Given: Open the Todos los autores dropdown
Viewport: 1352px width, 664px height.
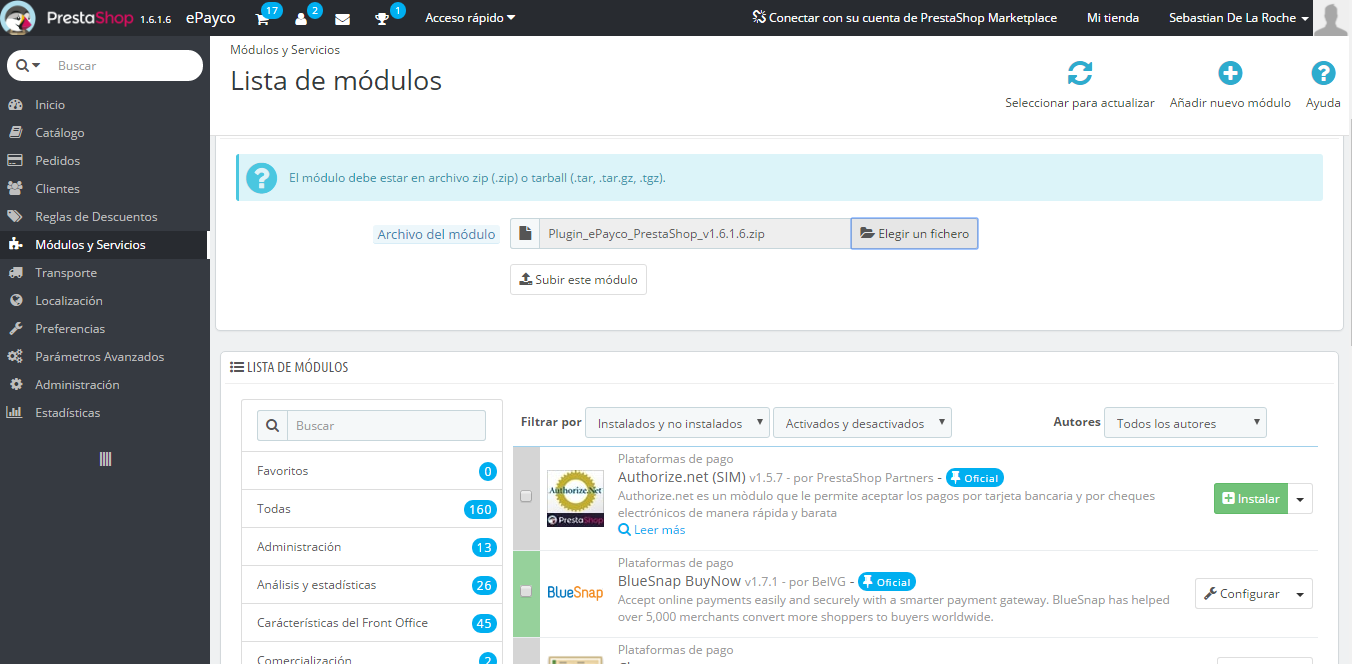Looking at the screenshot, I should (1185, 423).
